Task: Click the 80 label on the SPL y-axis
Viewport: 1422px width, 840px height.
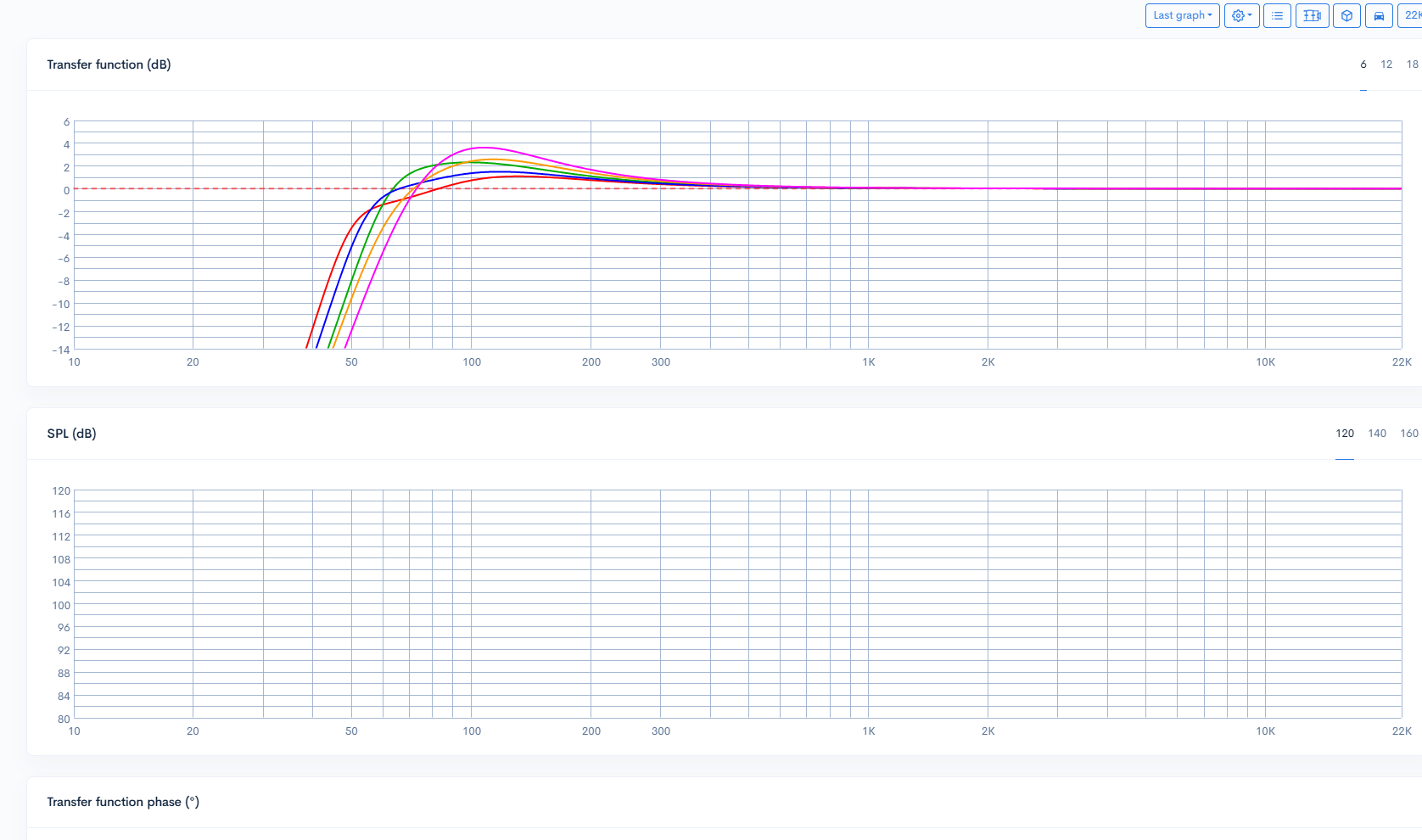Action: 64,719
